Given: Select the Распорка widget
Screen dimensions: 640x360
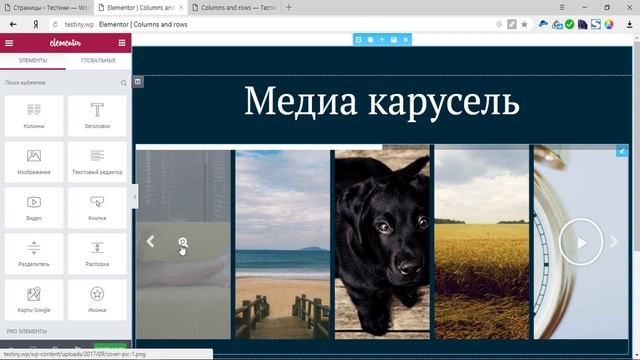Looking at the screenshot, I should [97, 254].
